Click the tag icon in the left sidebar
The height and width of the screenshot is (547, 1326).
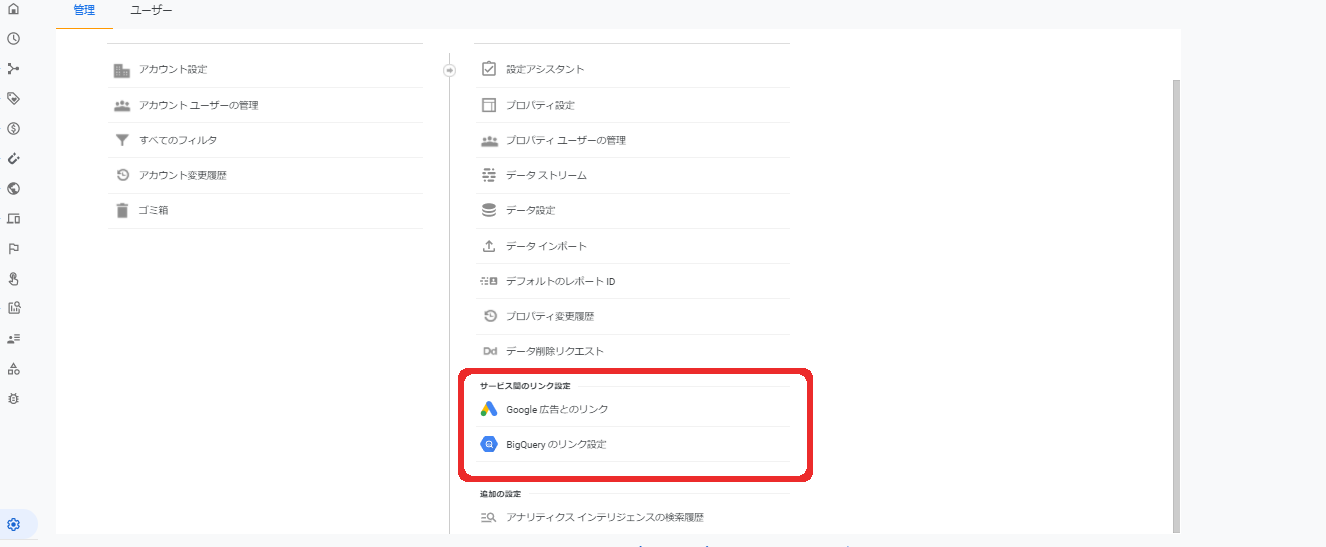click(x=14, y=98)
